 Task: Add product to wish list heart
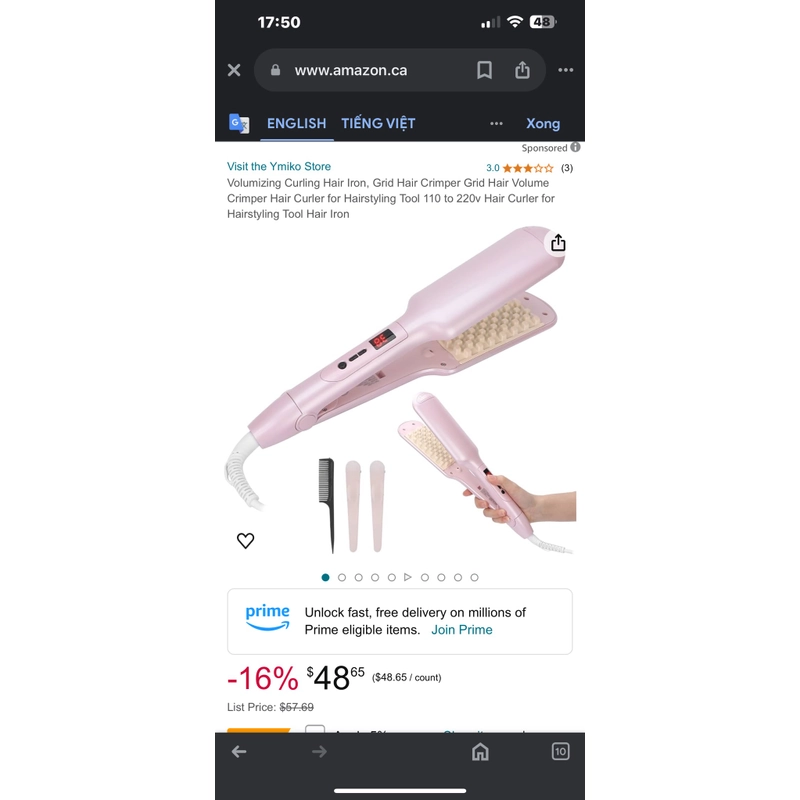click(245, 540)
